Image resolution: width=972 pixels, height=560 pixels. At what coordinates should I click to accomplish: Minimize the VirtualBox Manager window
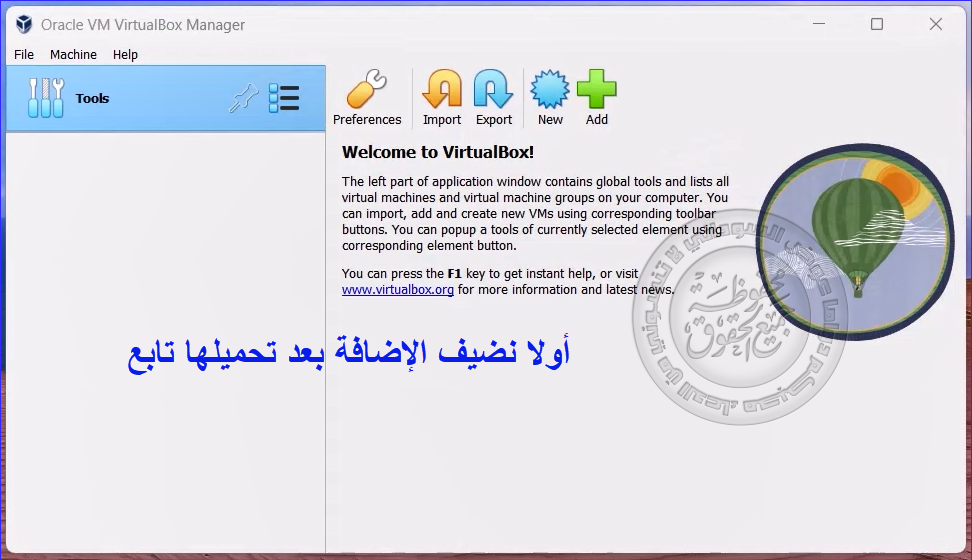tap(819, 25)
